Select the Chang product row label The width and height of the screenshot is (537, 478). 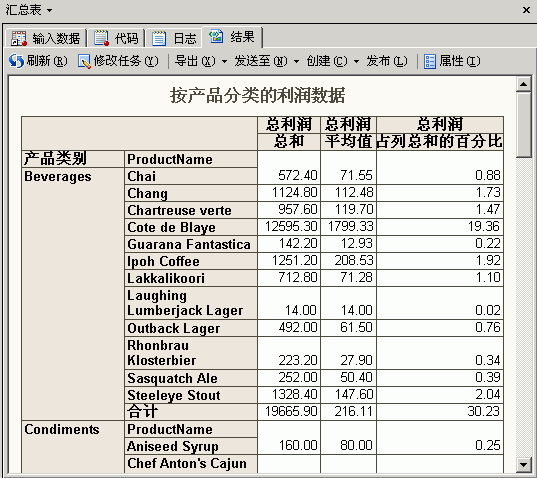point(191,193)
